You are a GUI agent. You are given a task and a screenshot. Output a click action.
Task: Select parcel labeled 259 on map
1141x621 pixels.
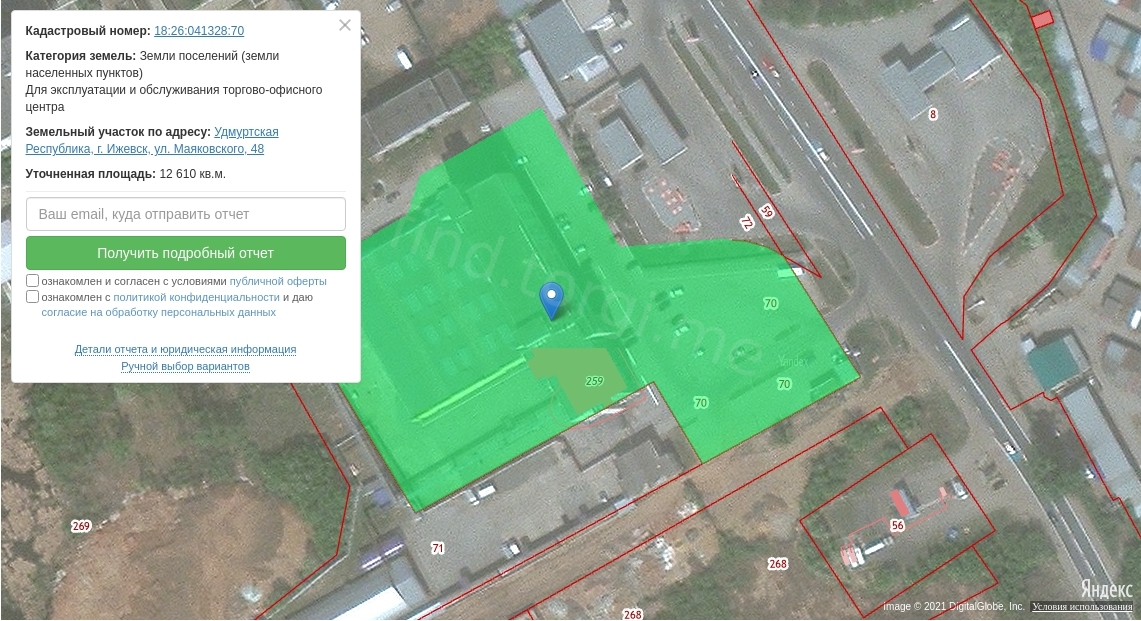pyautogui.click(x=594, y=381)
